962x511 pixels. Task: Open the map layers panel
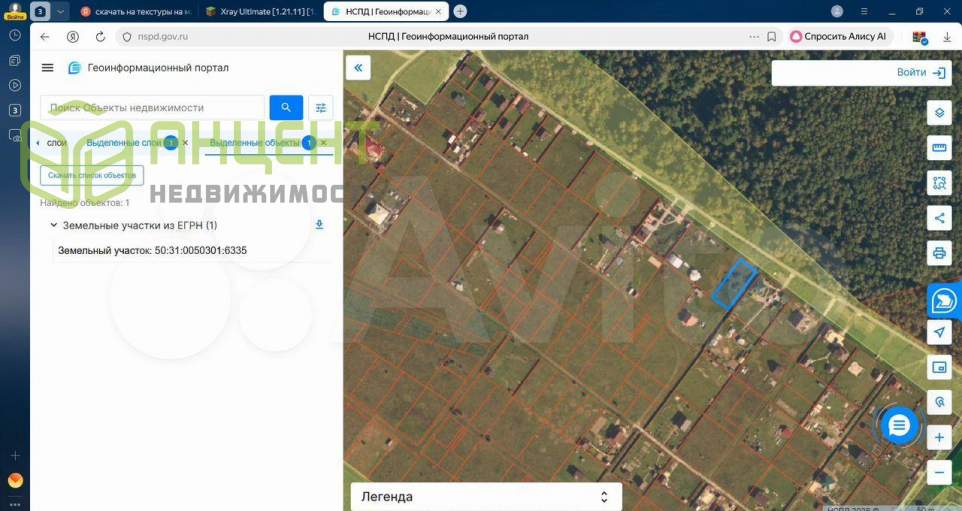[939, 112]
